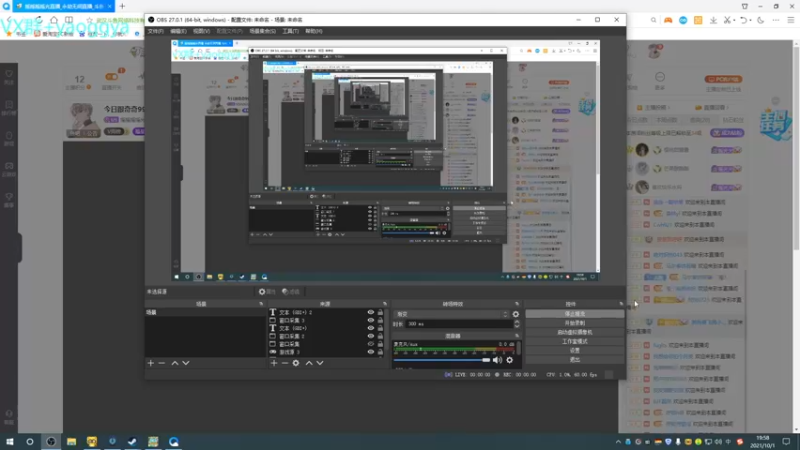Open the 视图(V) menu in OBS

coord(201,31)
